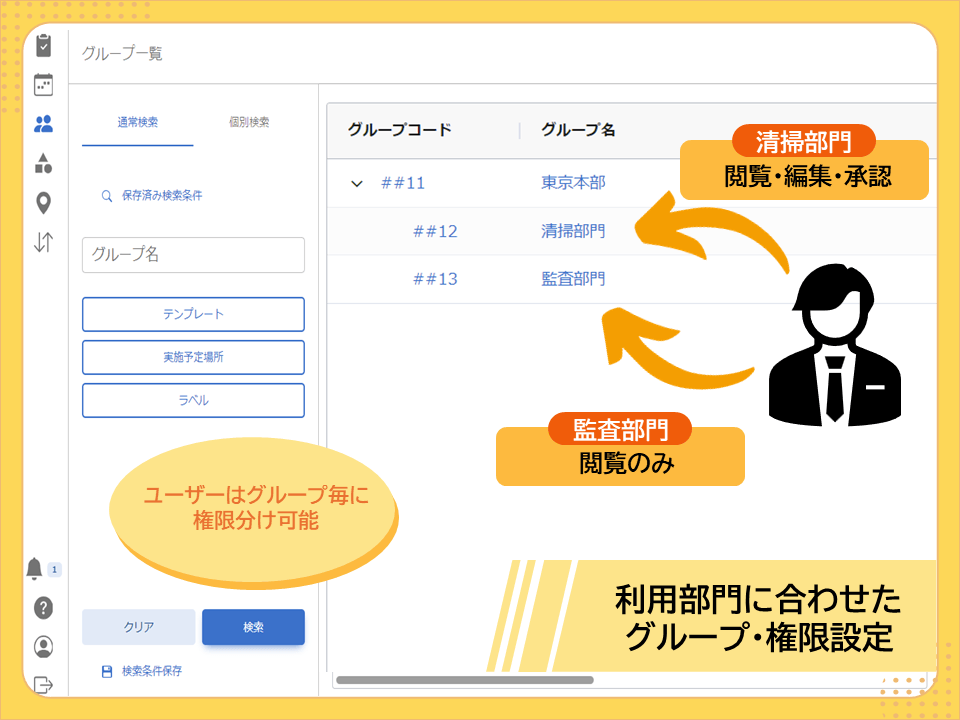Collapse the ##11 東京本部 row chevron
Screen dimensions: 960x720
356,183
